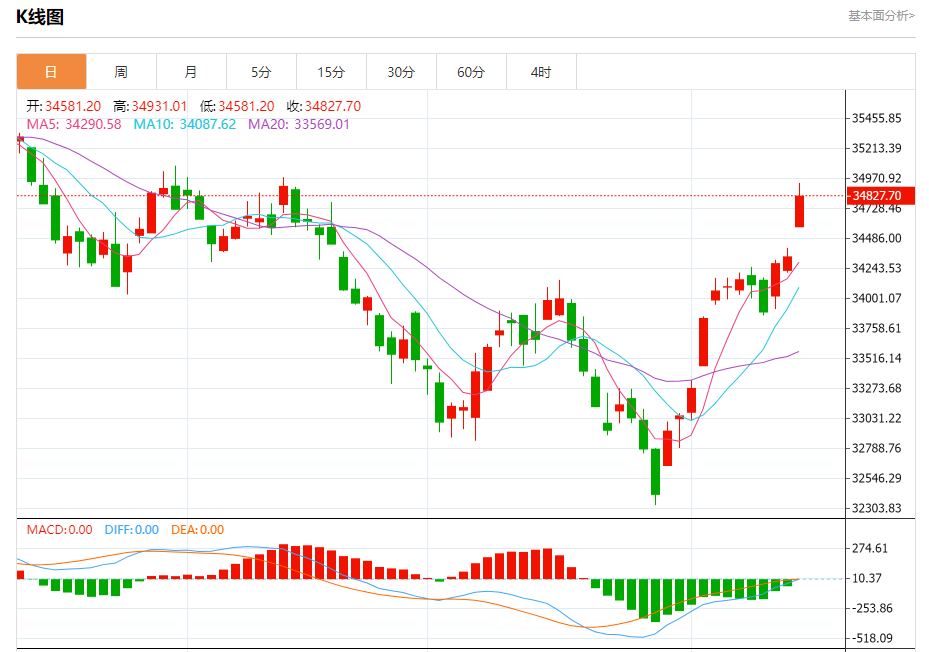Click the 33758.61 price axis label
The height and width of the screenshot is (652, 929).
coord(876,328)
